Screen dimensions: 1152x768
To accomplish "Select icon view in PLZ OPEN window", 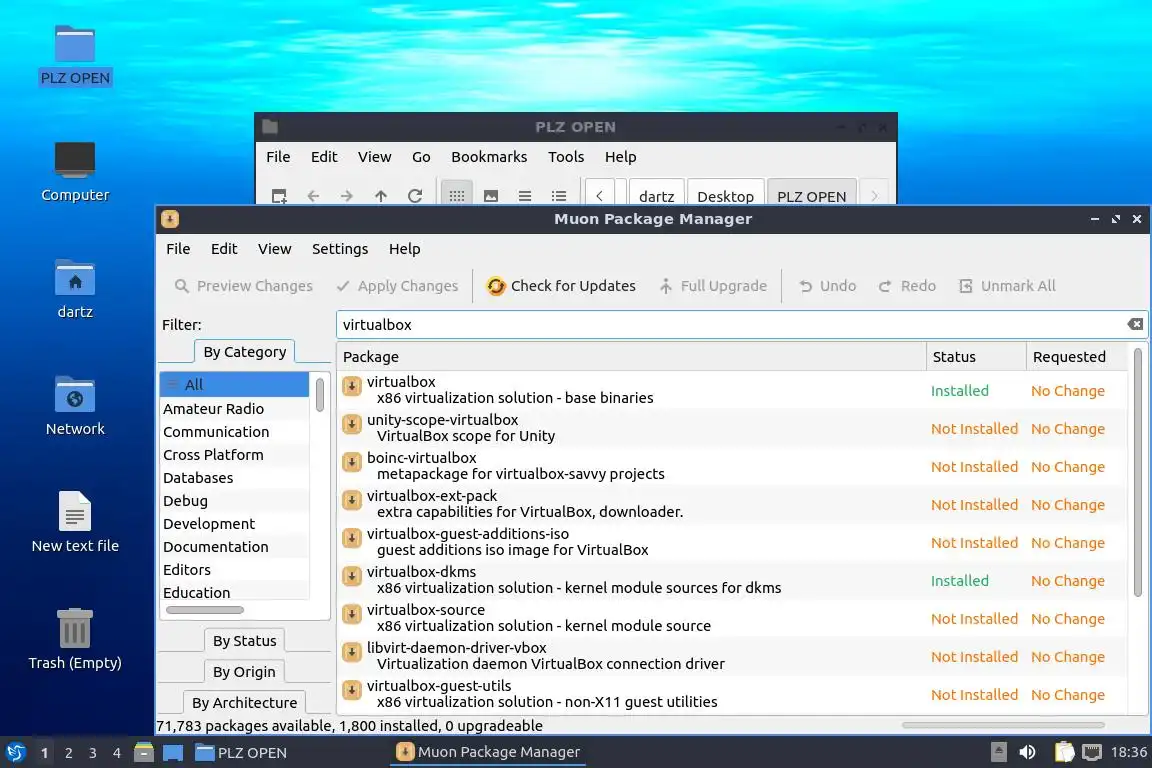I will [457, 195].
